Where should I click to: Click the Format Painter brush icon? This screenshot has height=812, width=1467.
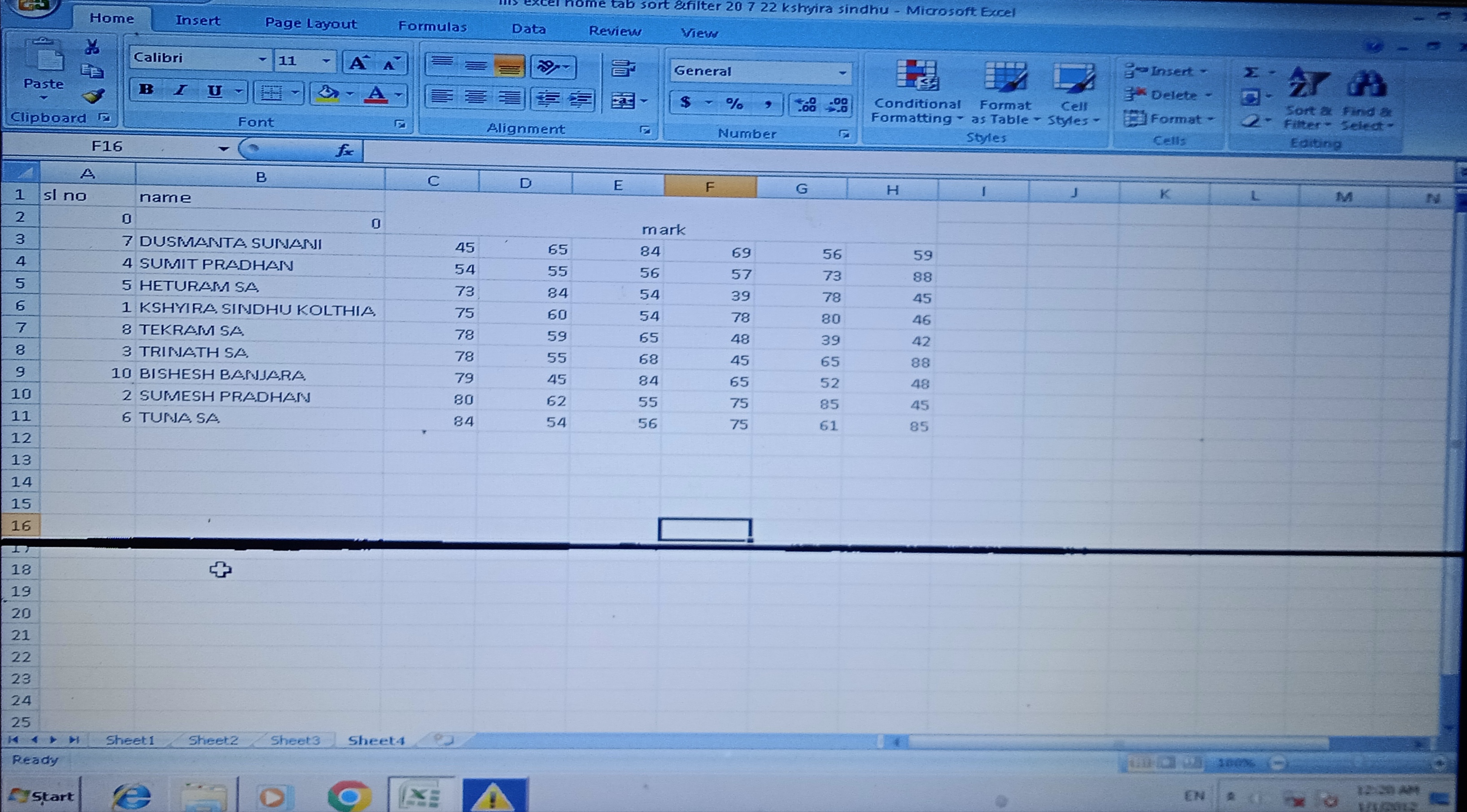pyautogui.click(x=93, y=96)
